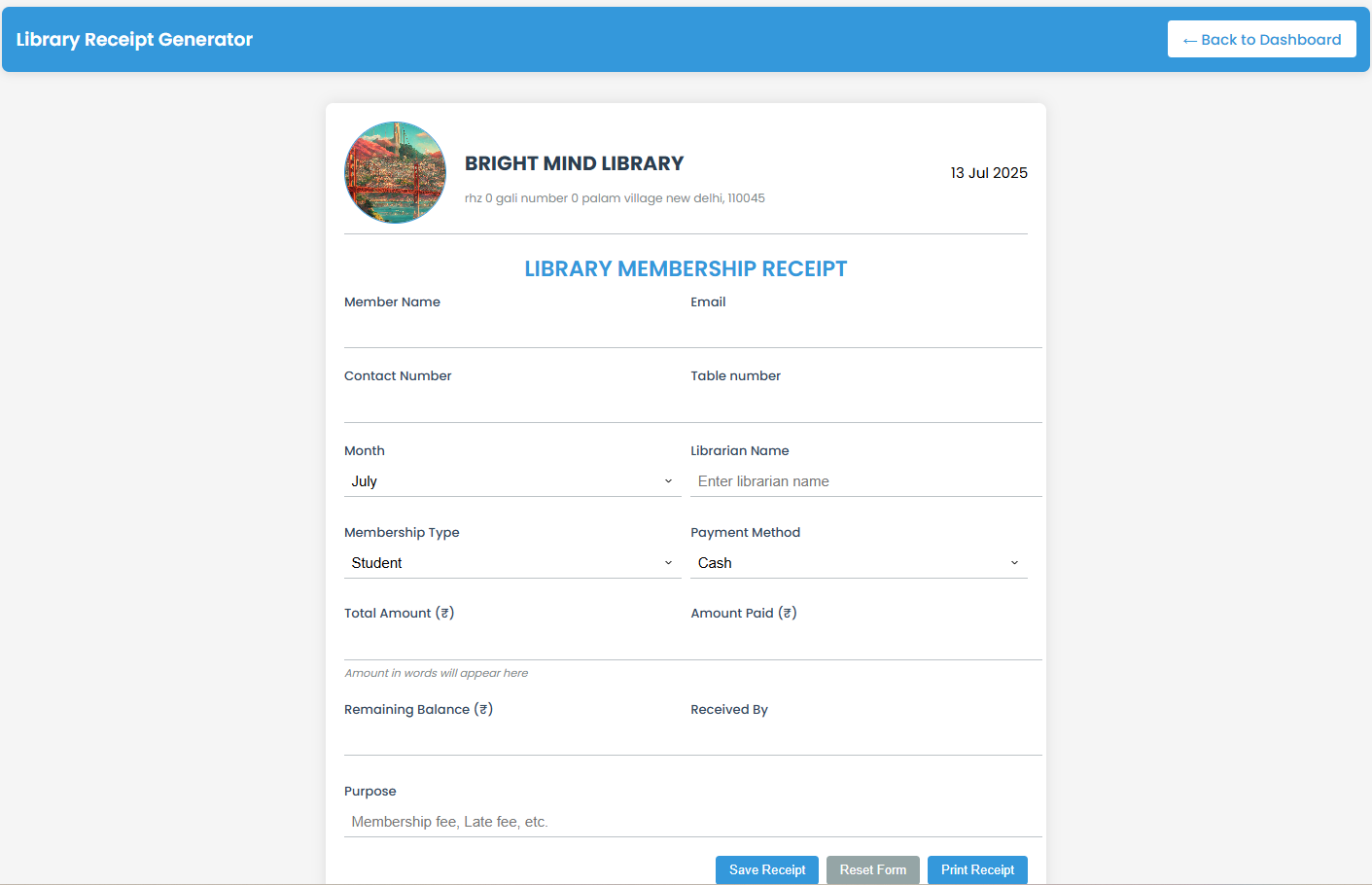Click the Reset Form button

(x=872, y=869)
